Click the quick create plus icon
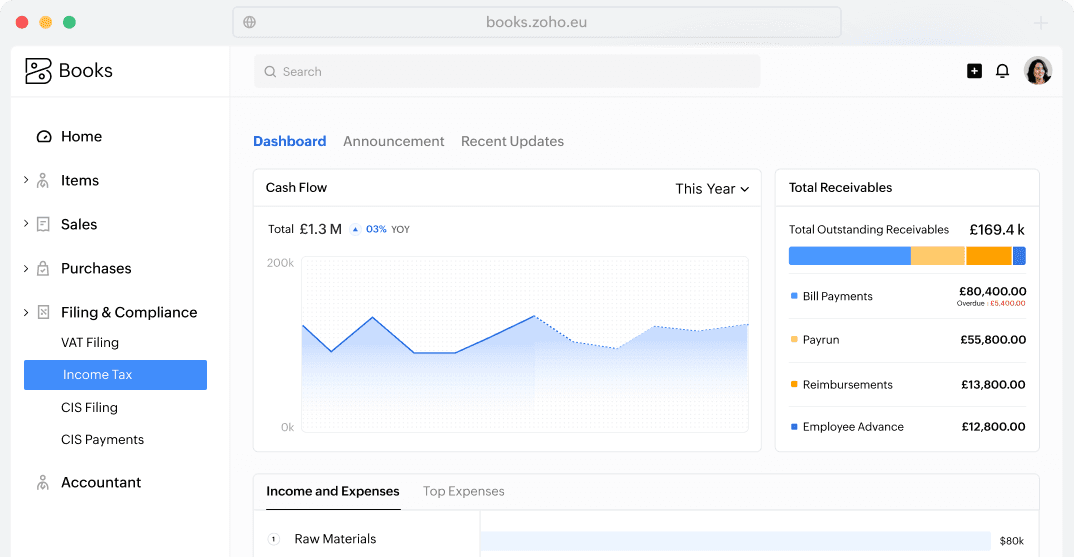The image size is (1074, 557). pos(974,71)
